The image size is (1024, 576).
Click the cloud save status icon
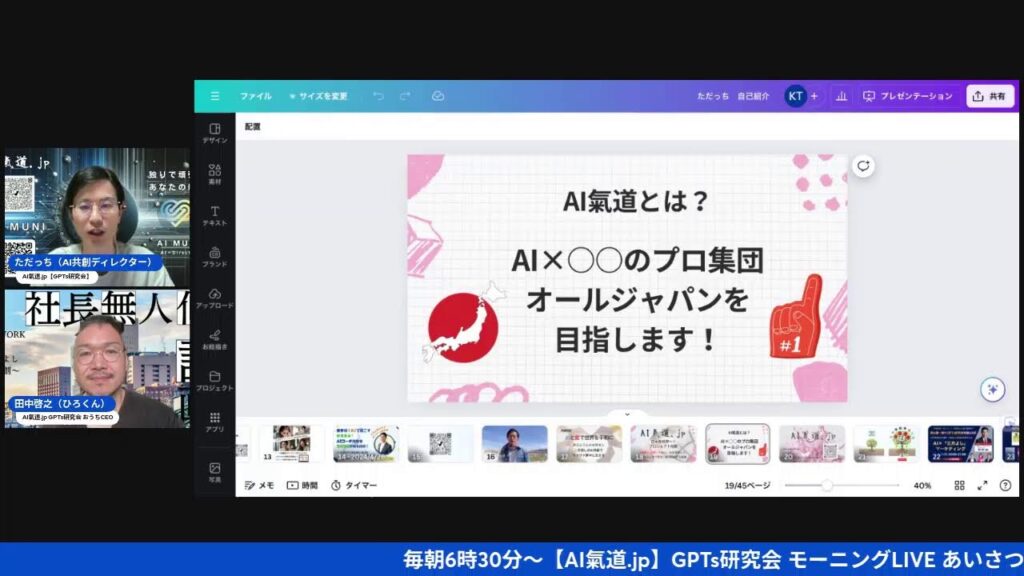click(x=437, y=96)
